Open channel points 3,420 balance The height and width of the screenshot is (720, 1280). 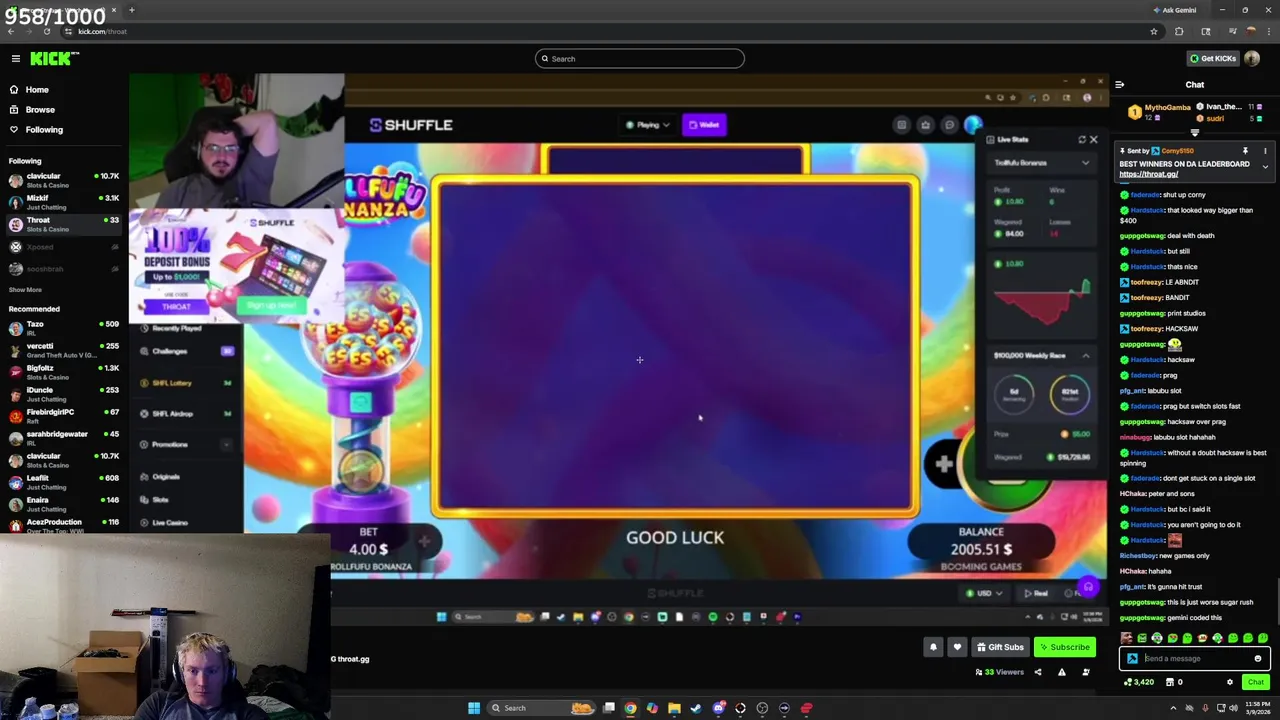1139,682
